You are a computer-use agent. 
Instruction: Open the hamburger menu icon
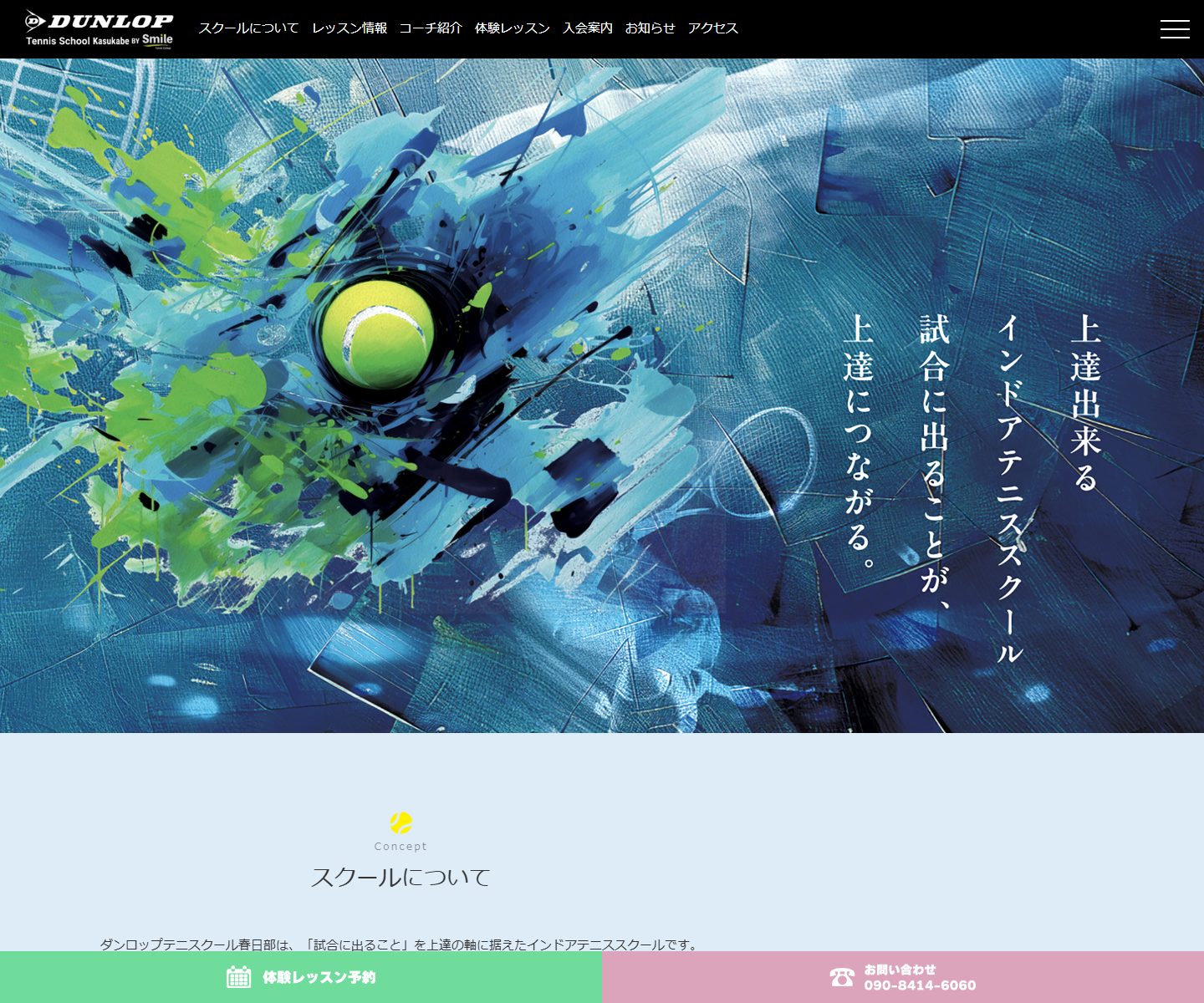pyautogui.click(x=1175, y=29)
